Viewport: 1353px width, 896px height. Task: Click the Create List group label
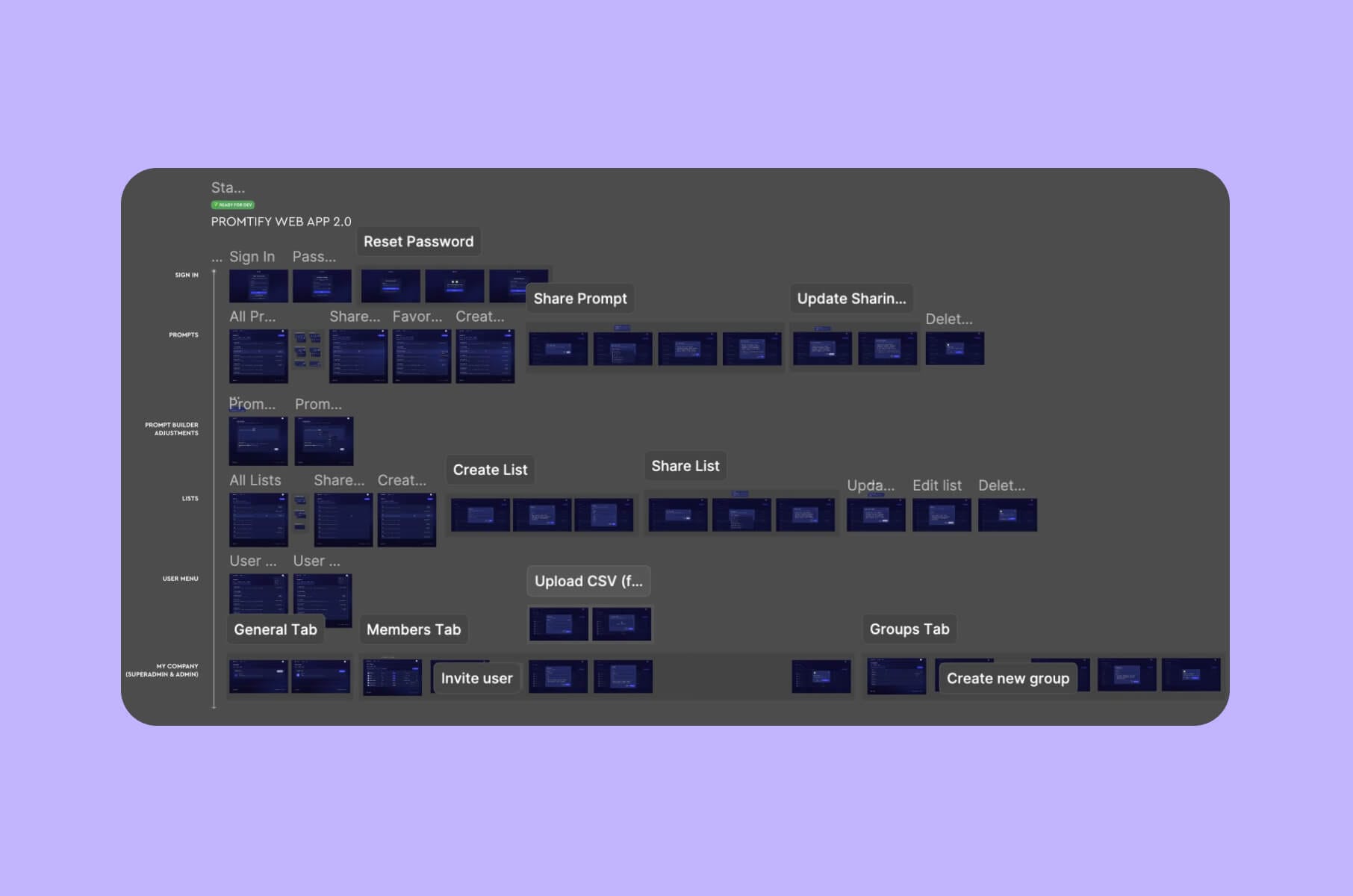pyautogui.click(x=490, y=470)
